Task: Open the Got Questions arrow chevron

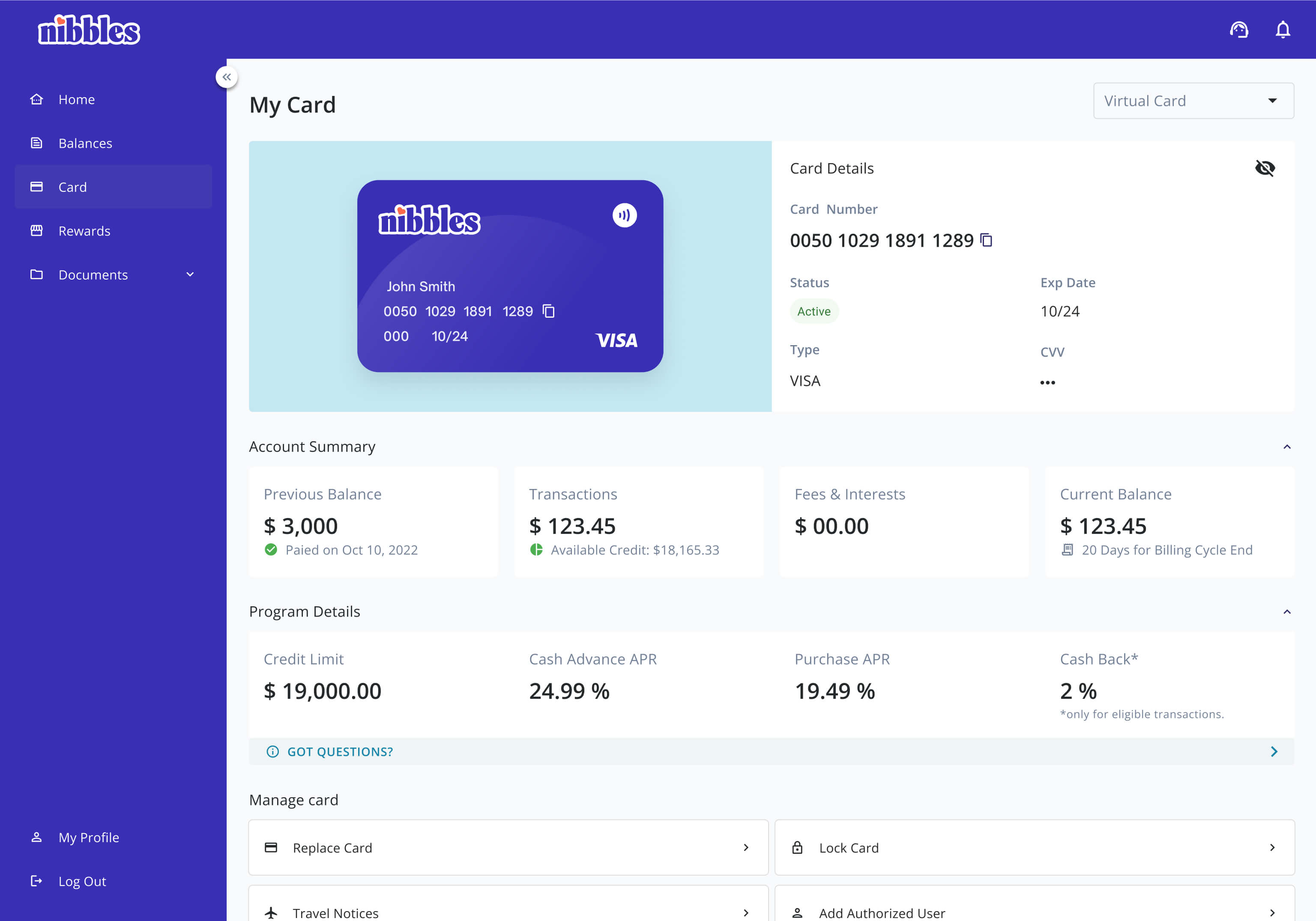Action: (x=1274, y=751)
